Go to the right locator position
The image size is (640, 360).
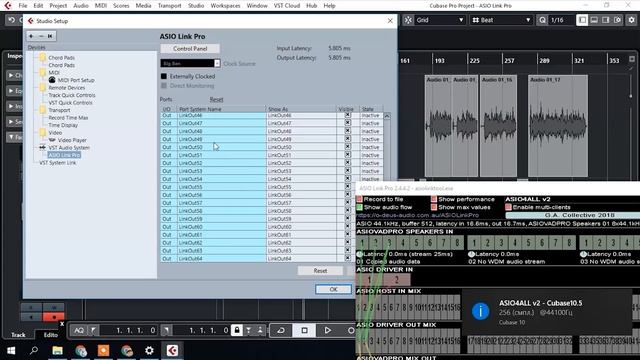[167, 330]
